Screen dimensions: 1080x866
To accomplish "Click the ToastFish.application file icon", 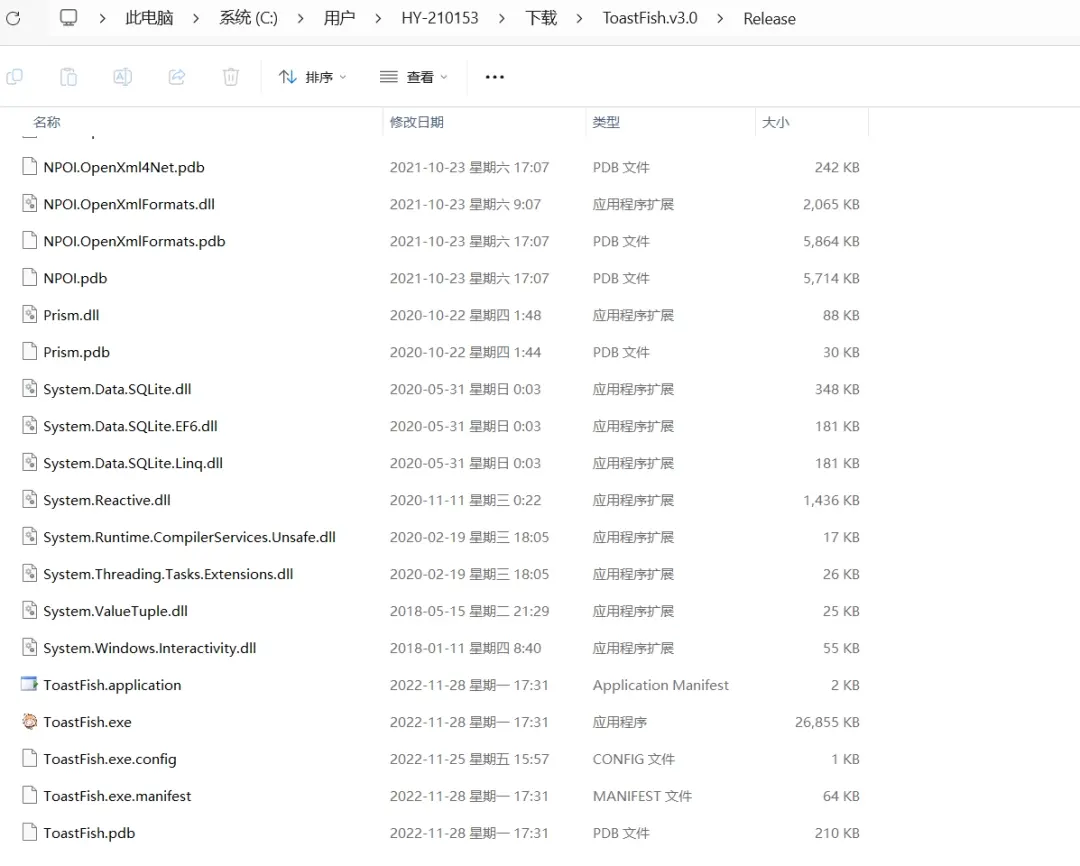I will (30, 684).
